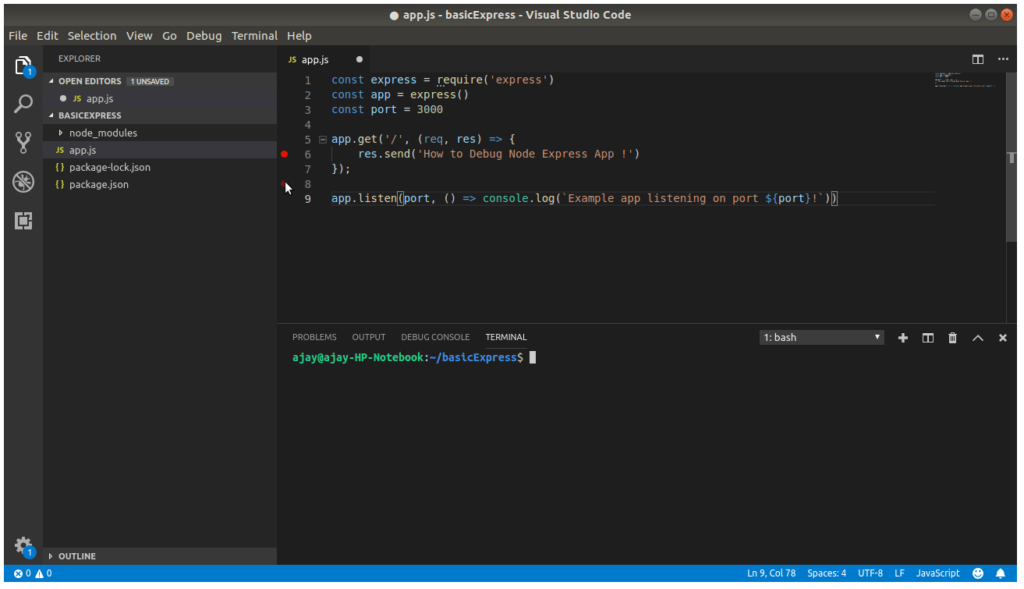Open app.js under Open Editors
1024x589 pixels.
click(160, 99)
